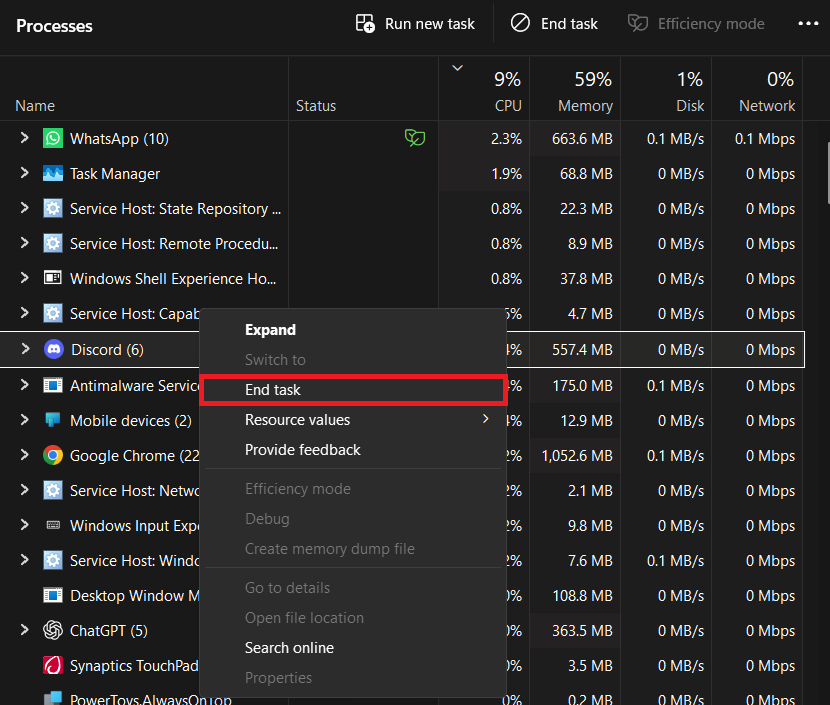This screenshot has height=705, width=830.
Task: Click Google Chrome's 1,052.6 MB memory value
Action: pos(577,456)
